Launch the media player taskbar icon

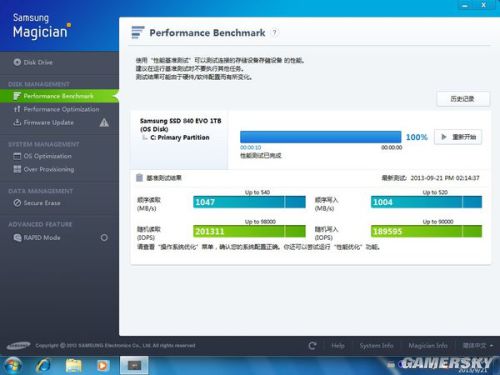click(x=103, y=365)
